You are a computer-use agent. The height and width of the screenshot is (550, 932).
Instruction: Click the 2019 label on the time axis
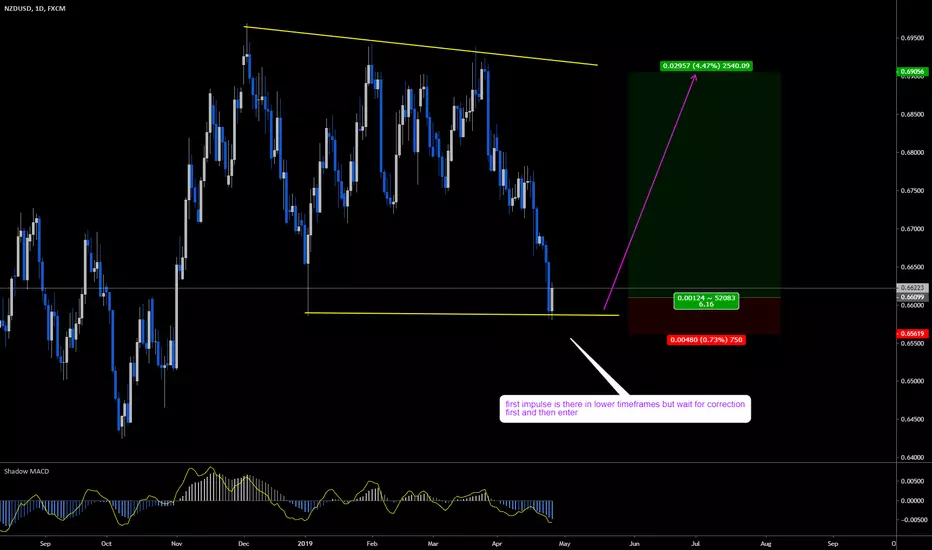pyautogui.click(x=305, y=543)
